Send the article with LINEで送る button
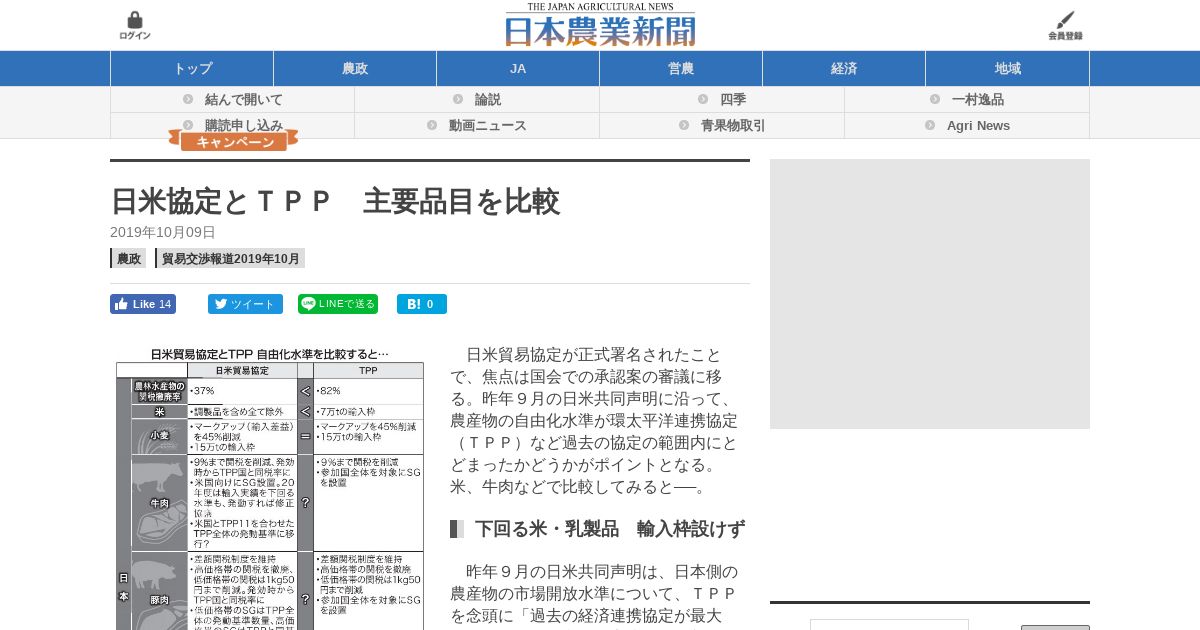1200x630 pixels. 338,304
